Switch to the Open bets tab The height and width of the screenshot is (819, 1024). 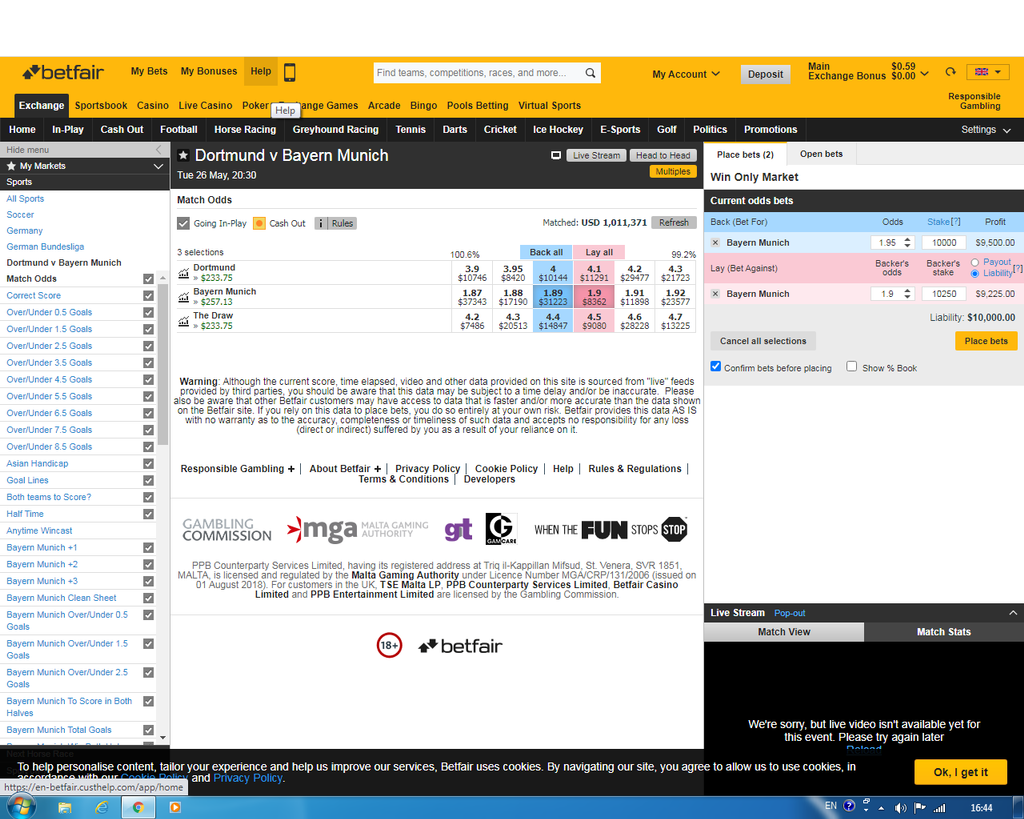[821, 154]
